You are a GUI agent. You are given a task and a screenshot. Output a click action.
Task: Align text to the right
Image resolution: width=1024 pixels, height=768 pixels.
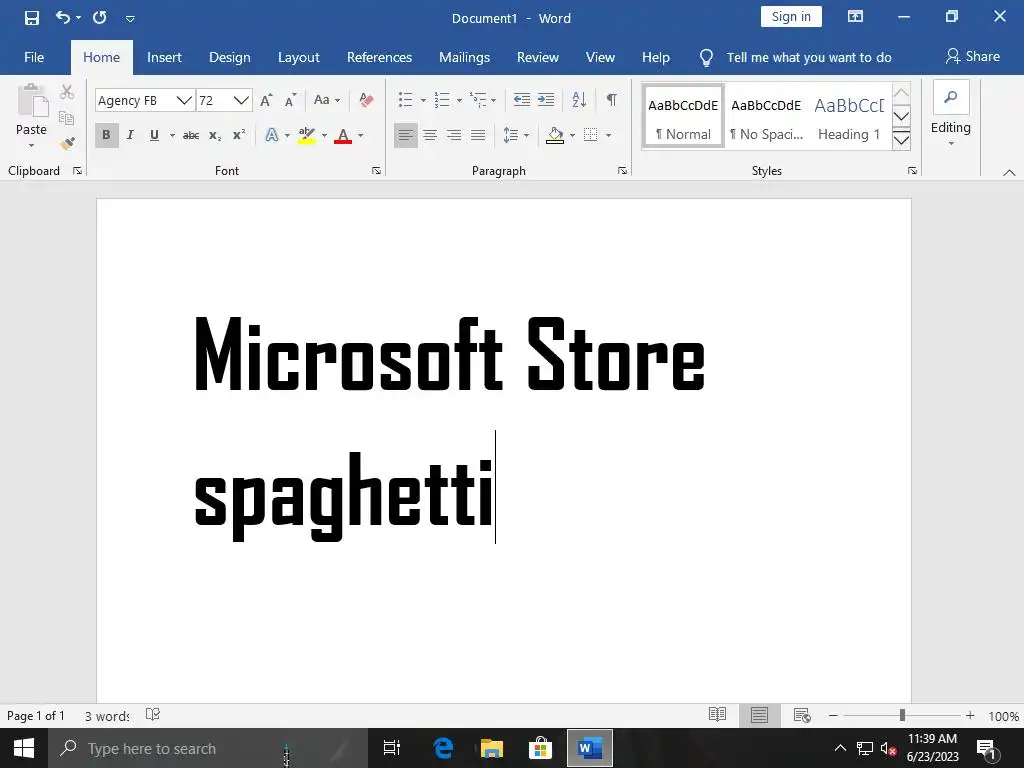(x=454, y=135)
